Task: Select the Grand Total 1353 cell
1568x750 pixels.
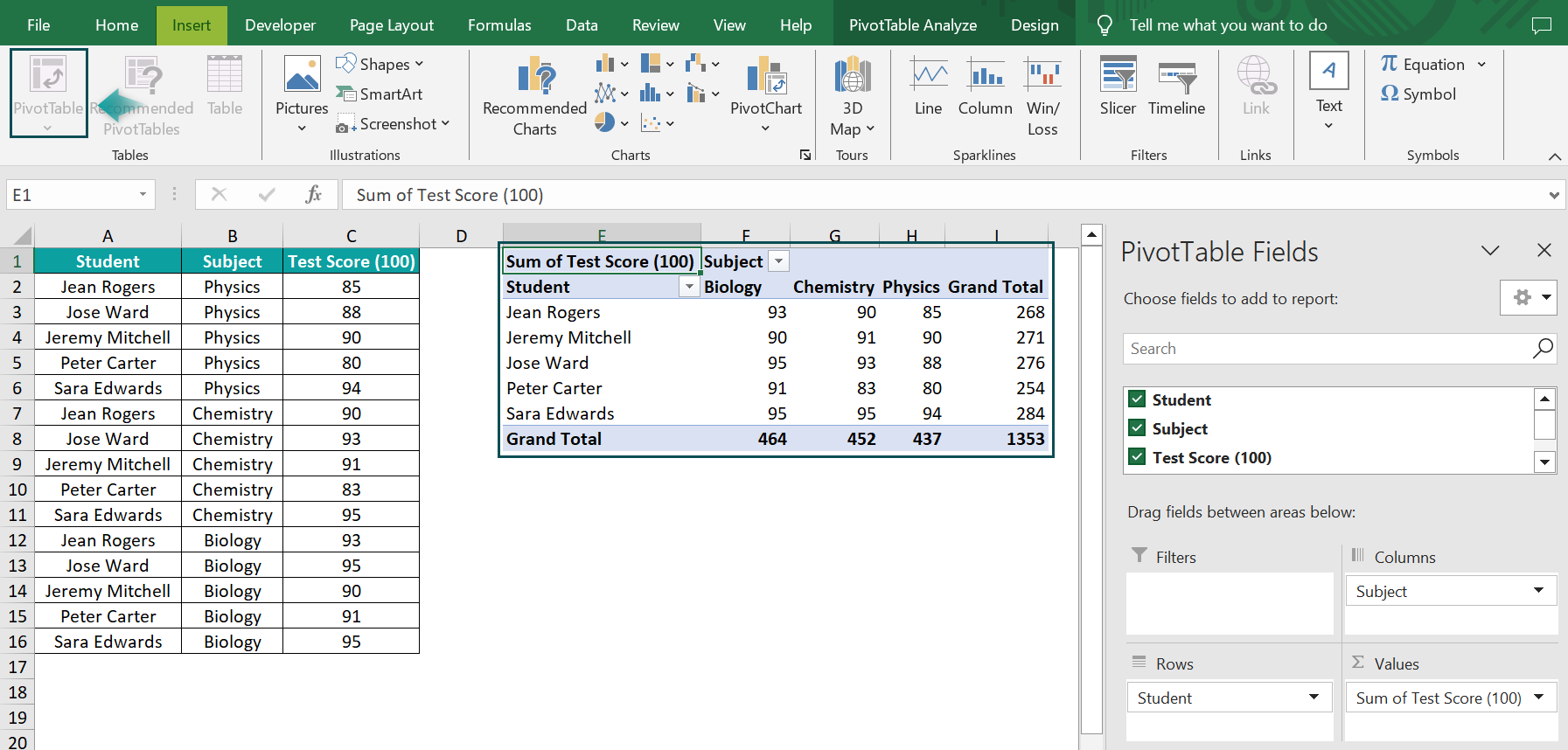Action: (x=996, y=439)
